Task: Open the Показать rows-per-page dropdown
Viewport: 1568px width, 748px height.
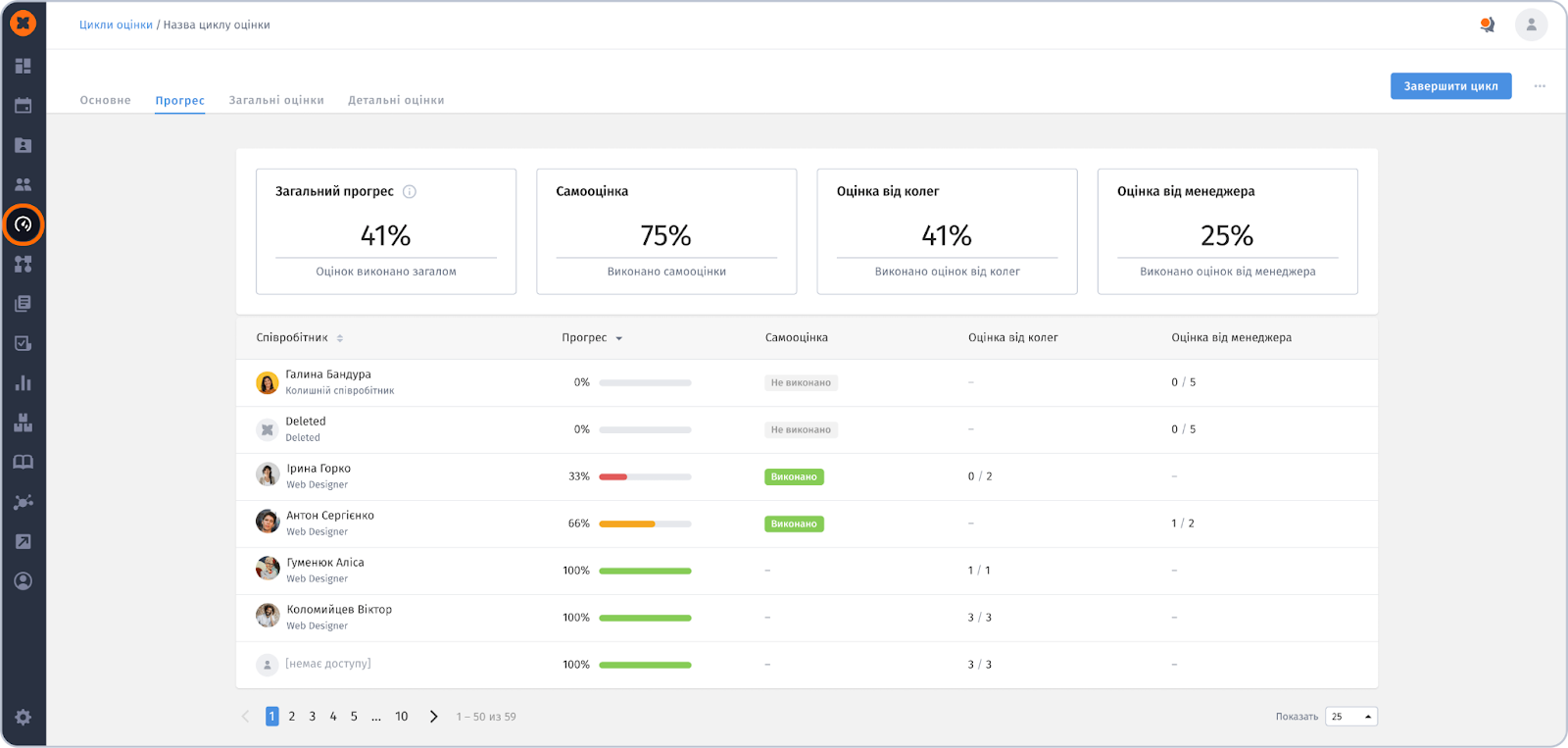Action: click(x=1350, y=717)
